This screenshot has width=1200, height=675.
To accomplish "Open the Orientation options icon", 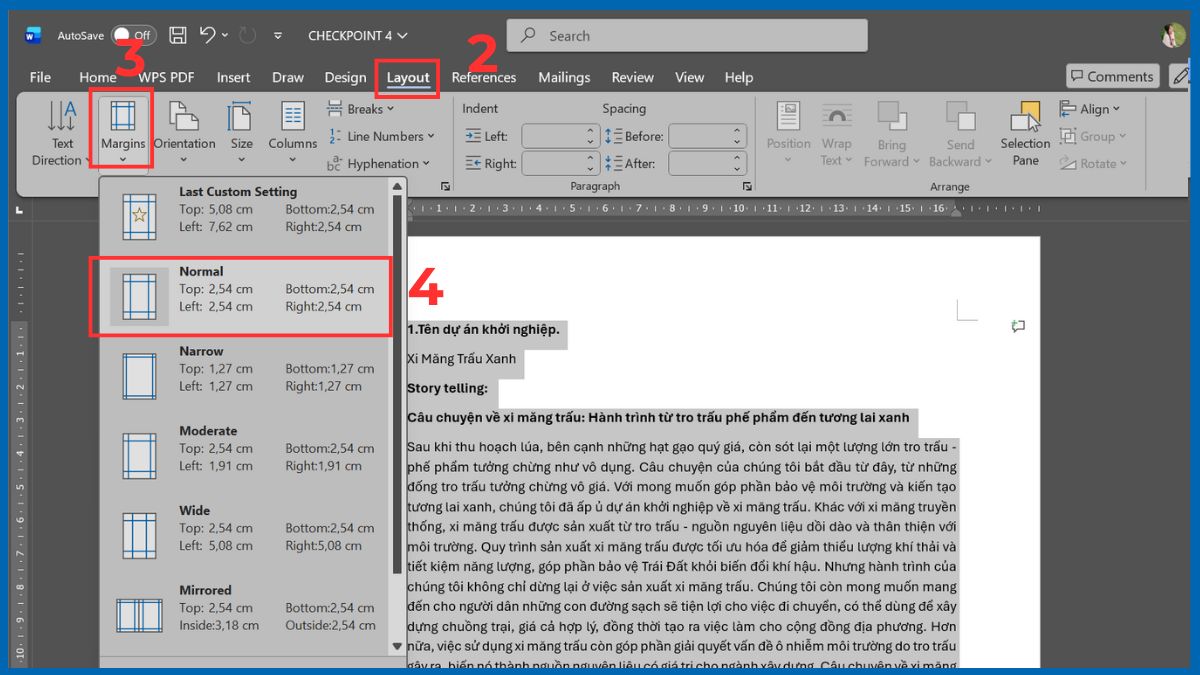I will pos(184,118).
